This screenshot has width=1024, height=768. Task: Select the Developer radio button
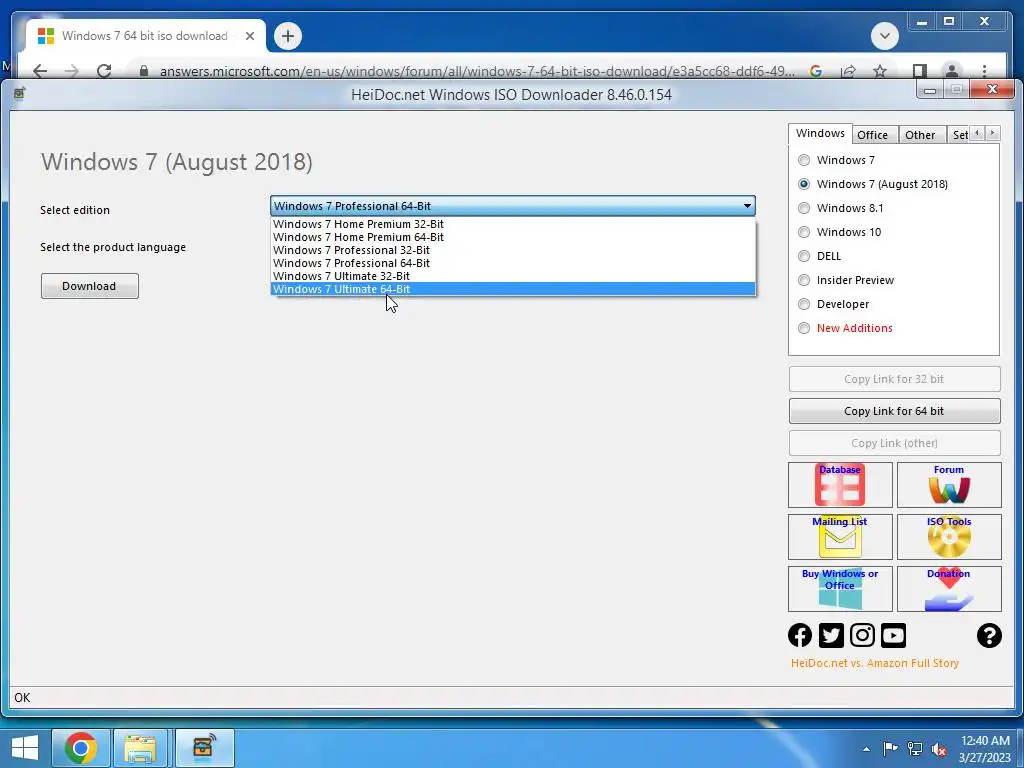coord(804,304)
